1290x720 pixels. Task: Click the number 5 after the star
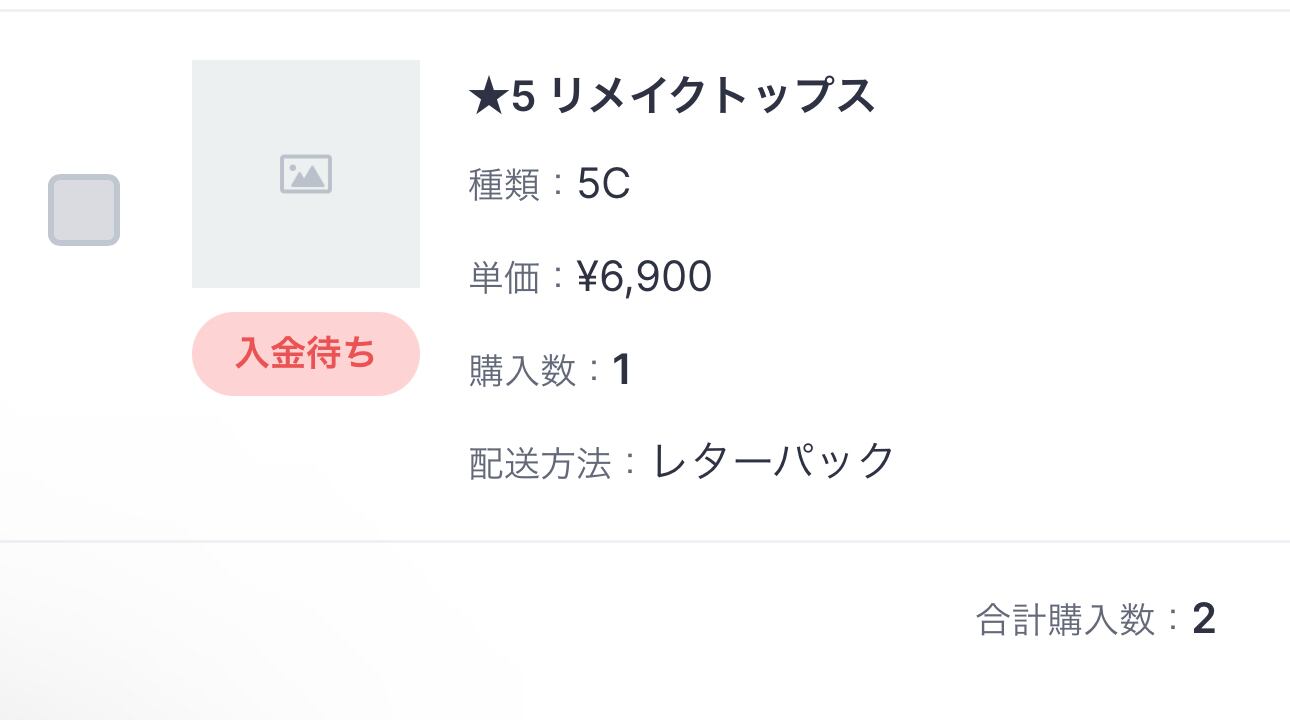523,97
